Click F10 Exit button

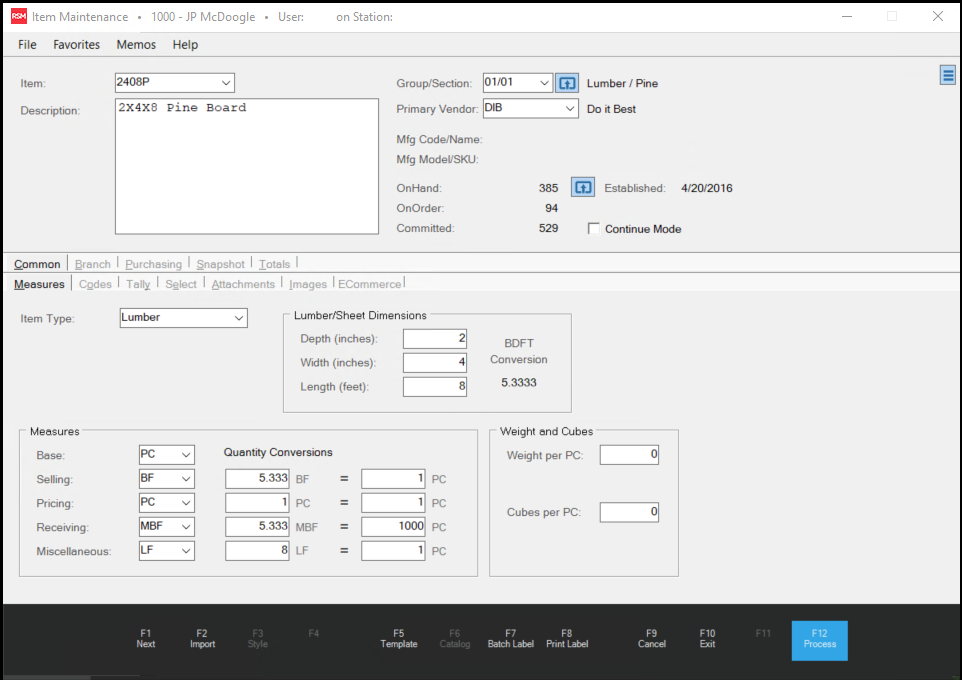click(707, 638)
